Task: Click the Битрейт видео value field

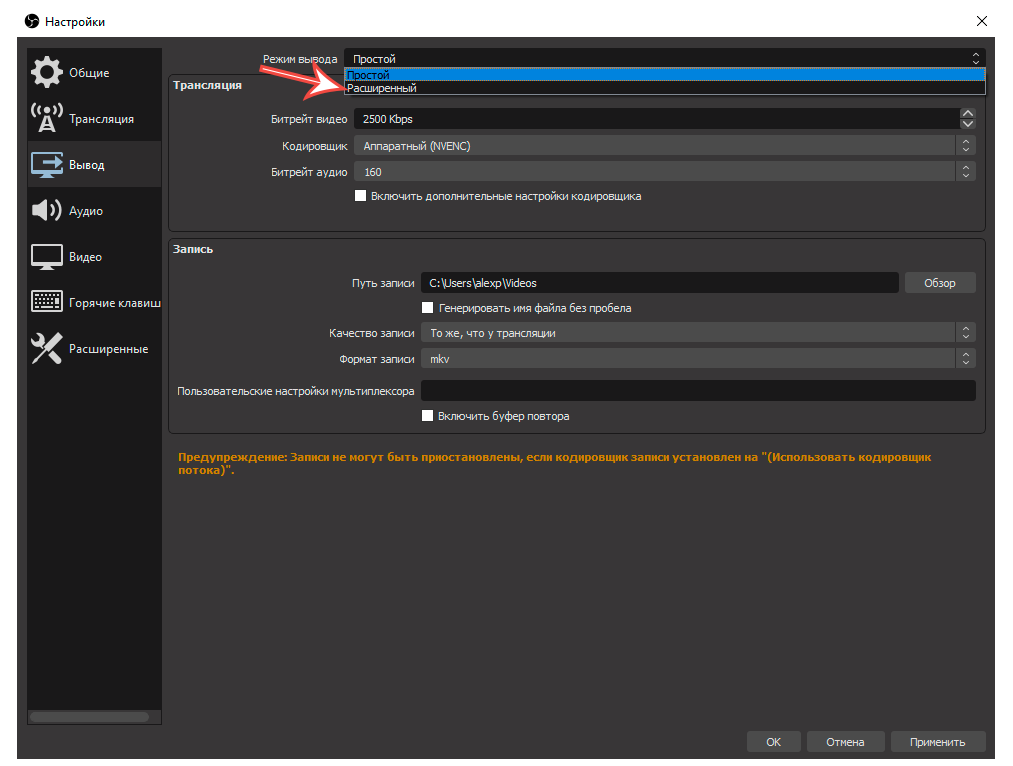Action: (656, 119)
